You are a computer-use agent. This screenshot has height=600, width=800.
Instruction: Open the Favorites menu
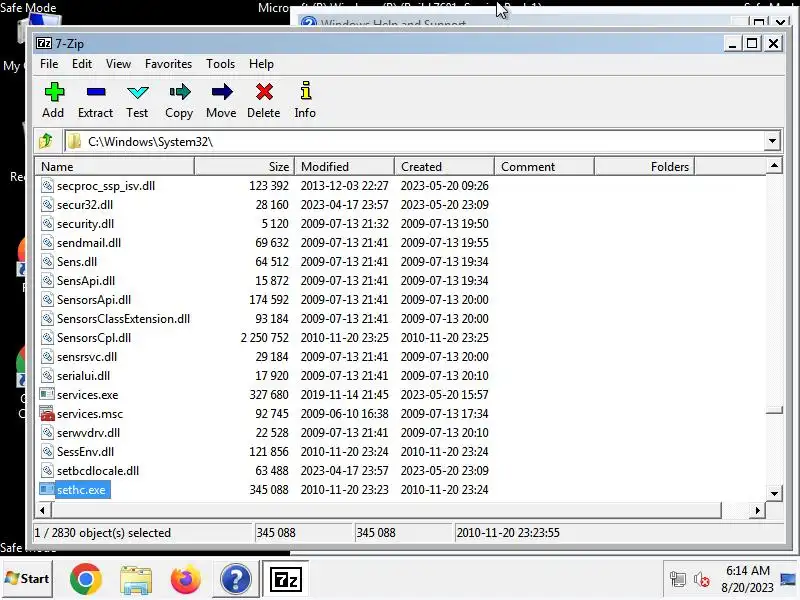[168, 64]
